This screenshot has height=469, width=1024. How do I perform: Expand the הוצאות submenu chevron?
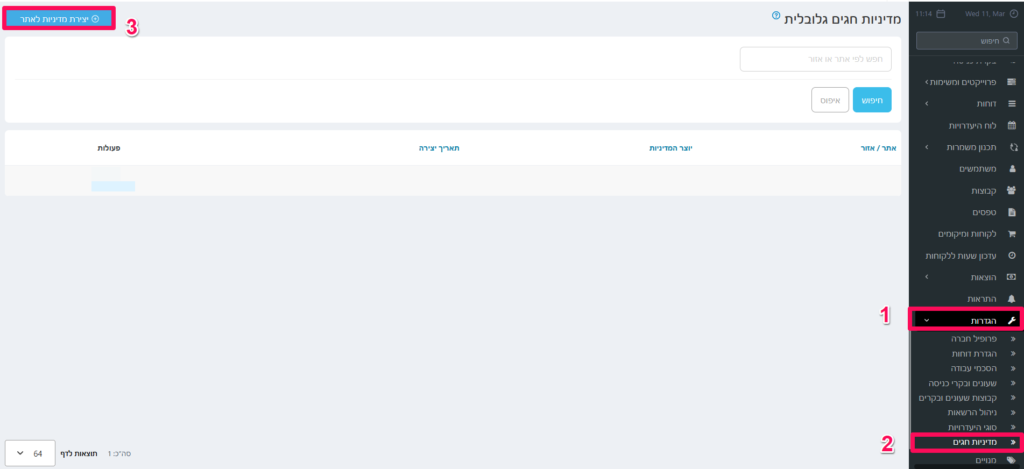(927, 277)
